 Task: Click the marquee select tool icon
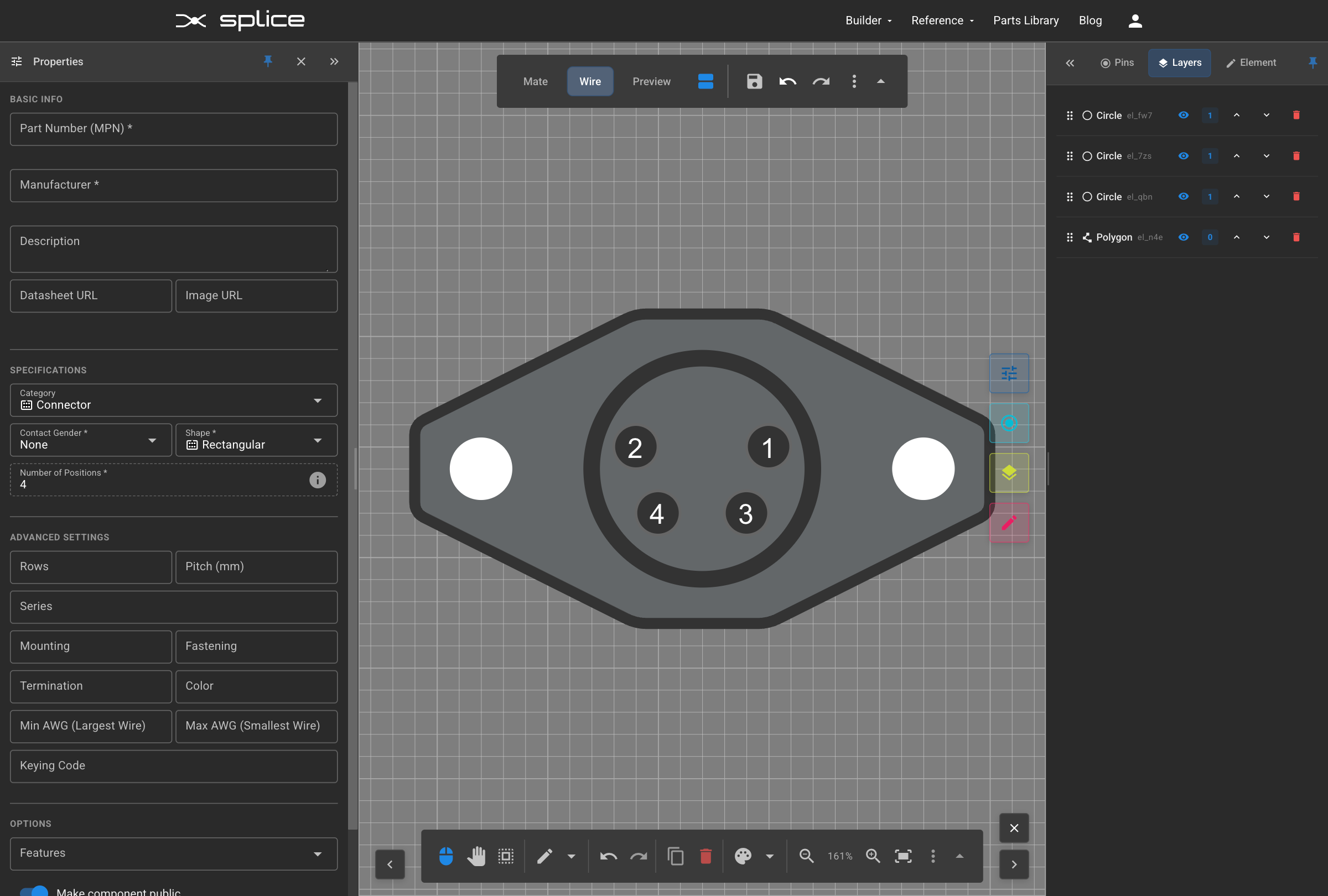506,856
